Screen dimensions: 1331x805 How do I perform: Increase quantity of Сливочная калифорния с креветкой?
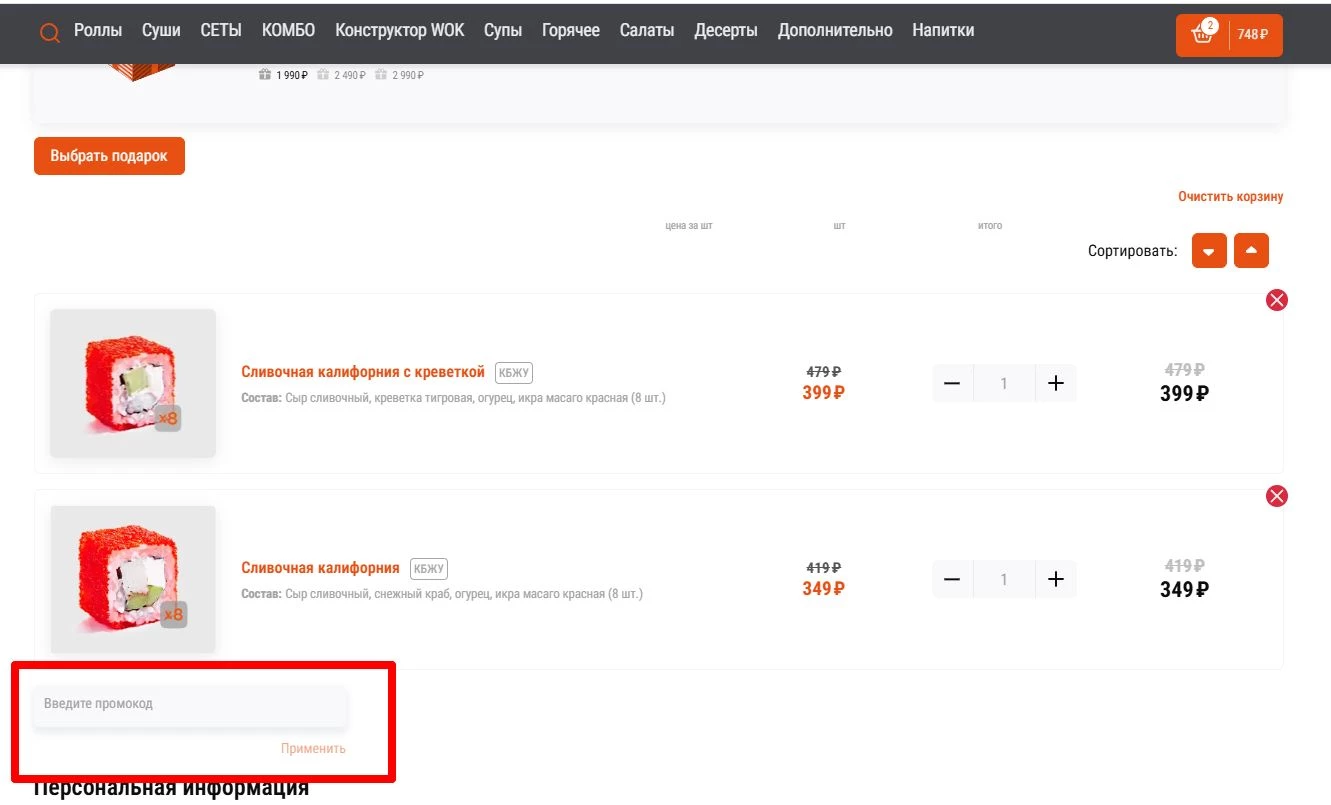(x=1055, y=384)
